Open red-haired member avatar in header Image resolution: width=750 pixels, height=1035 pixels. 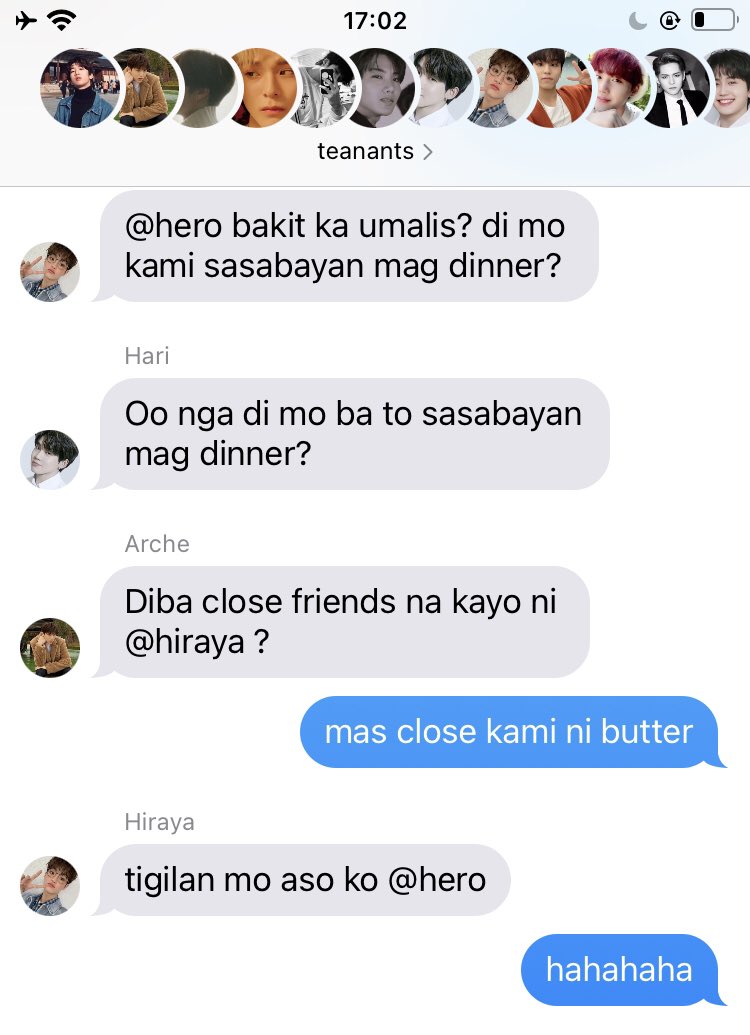click(615, 88)
